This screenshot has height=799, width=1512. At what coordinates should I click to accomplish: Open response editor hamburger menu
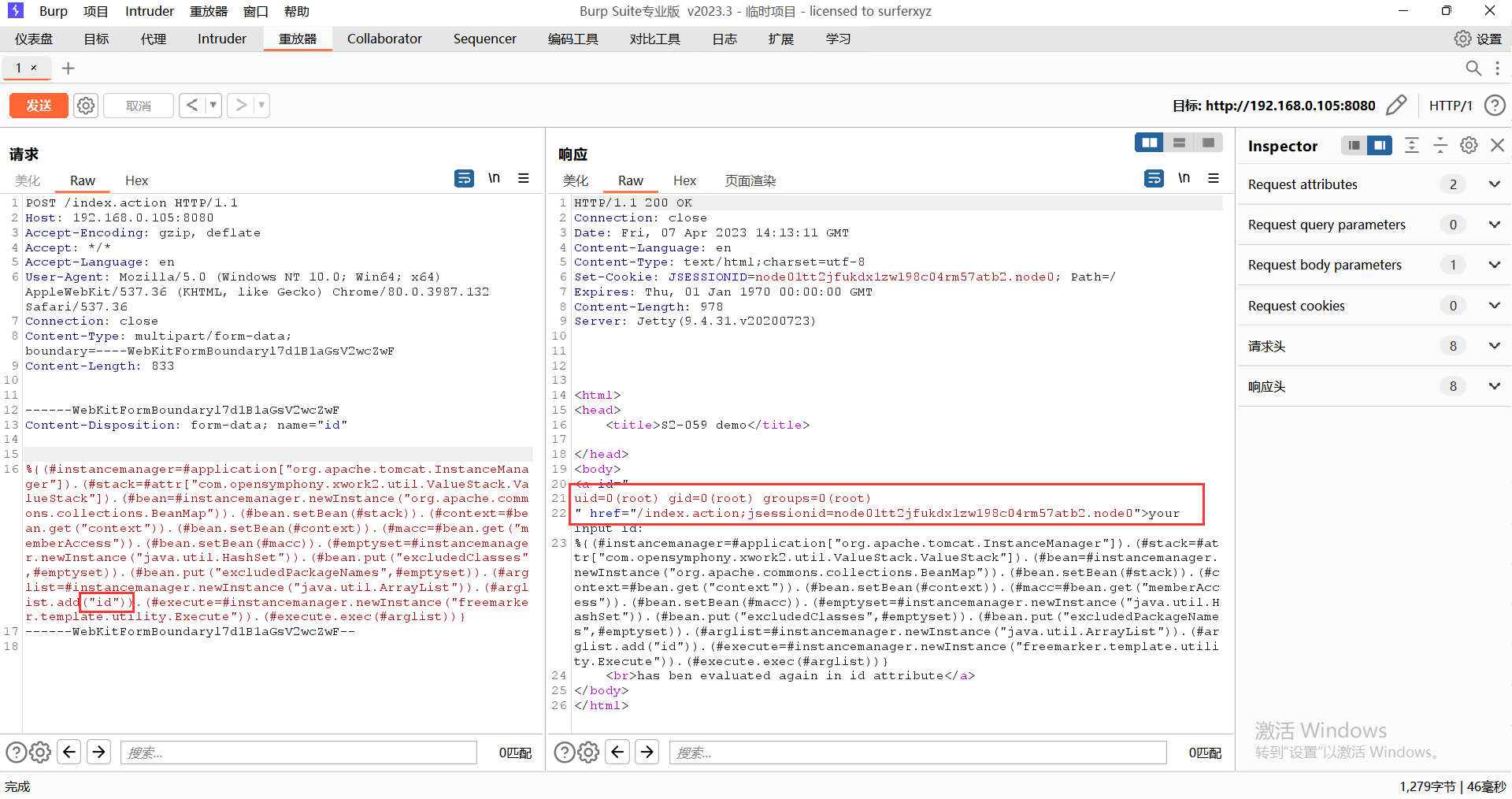[x=1214, y=178]
